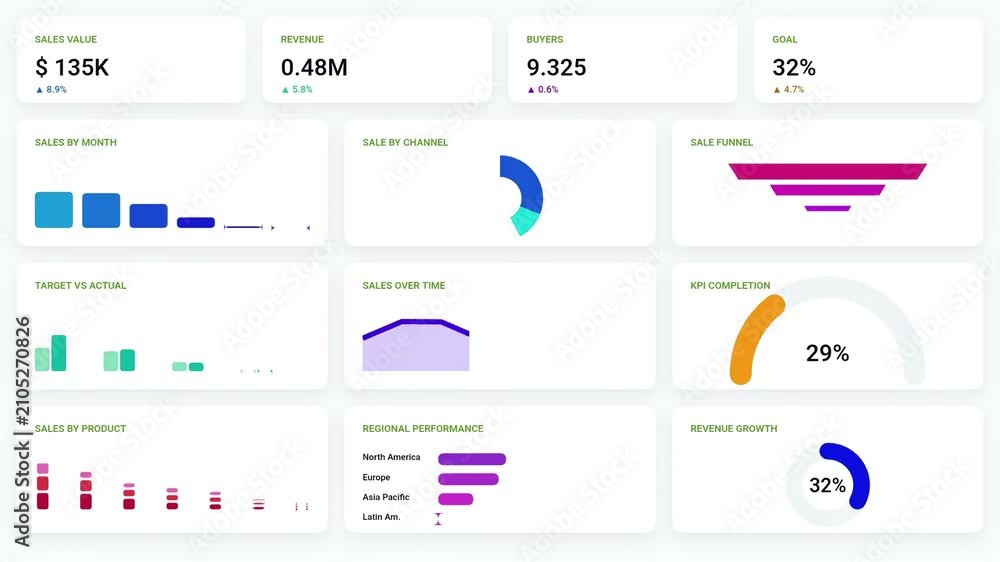The width and height of the screenshot is (1000, 562).
Task: Click the Buyers 9.325 card
Action: click(x=622, y=60)
